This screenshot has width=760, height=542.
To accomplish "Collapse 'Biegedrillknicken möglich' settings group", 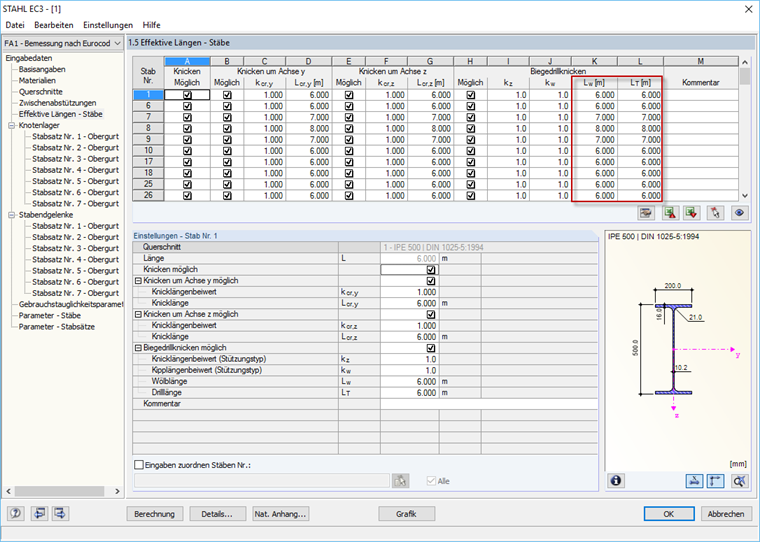I will [x=138, y=348].
